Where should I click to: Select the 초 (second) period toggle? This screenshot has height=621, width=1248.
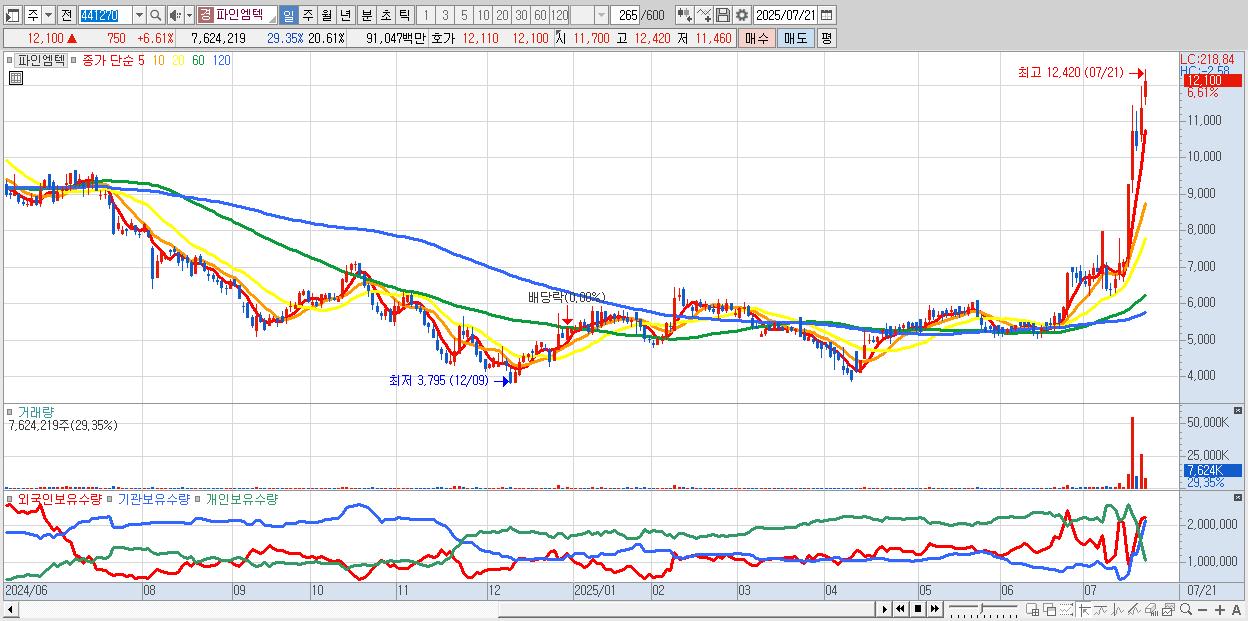[385, 15]
